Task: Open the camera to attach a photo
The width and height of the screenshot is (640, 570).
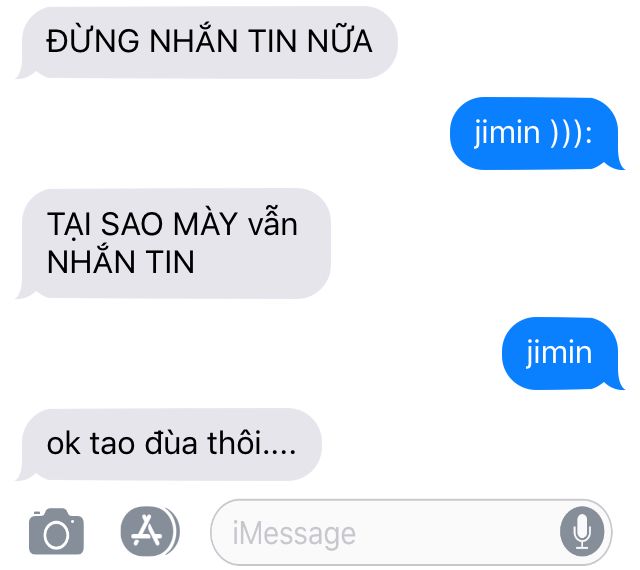Action: tap(56, 532)
